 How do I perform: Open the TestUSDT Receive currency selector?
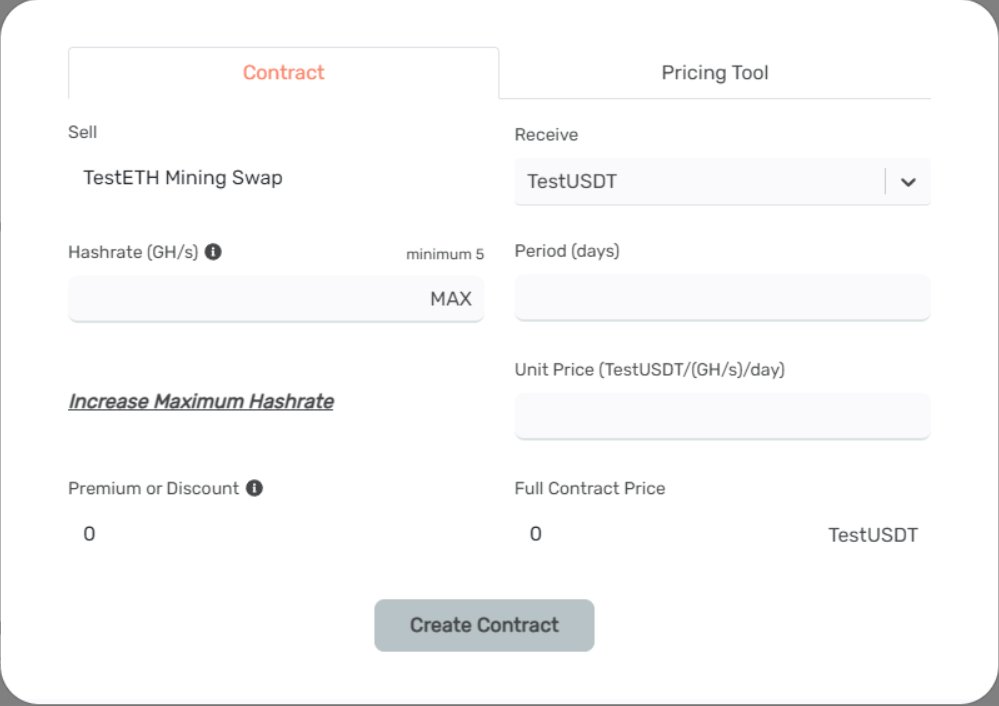click(698, 182)
